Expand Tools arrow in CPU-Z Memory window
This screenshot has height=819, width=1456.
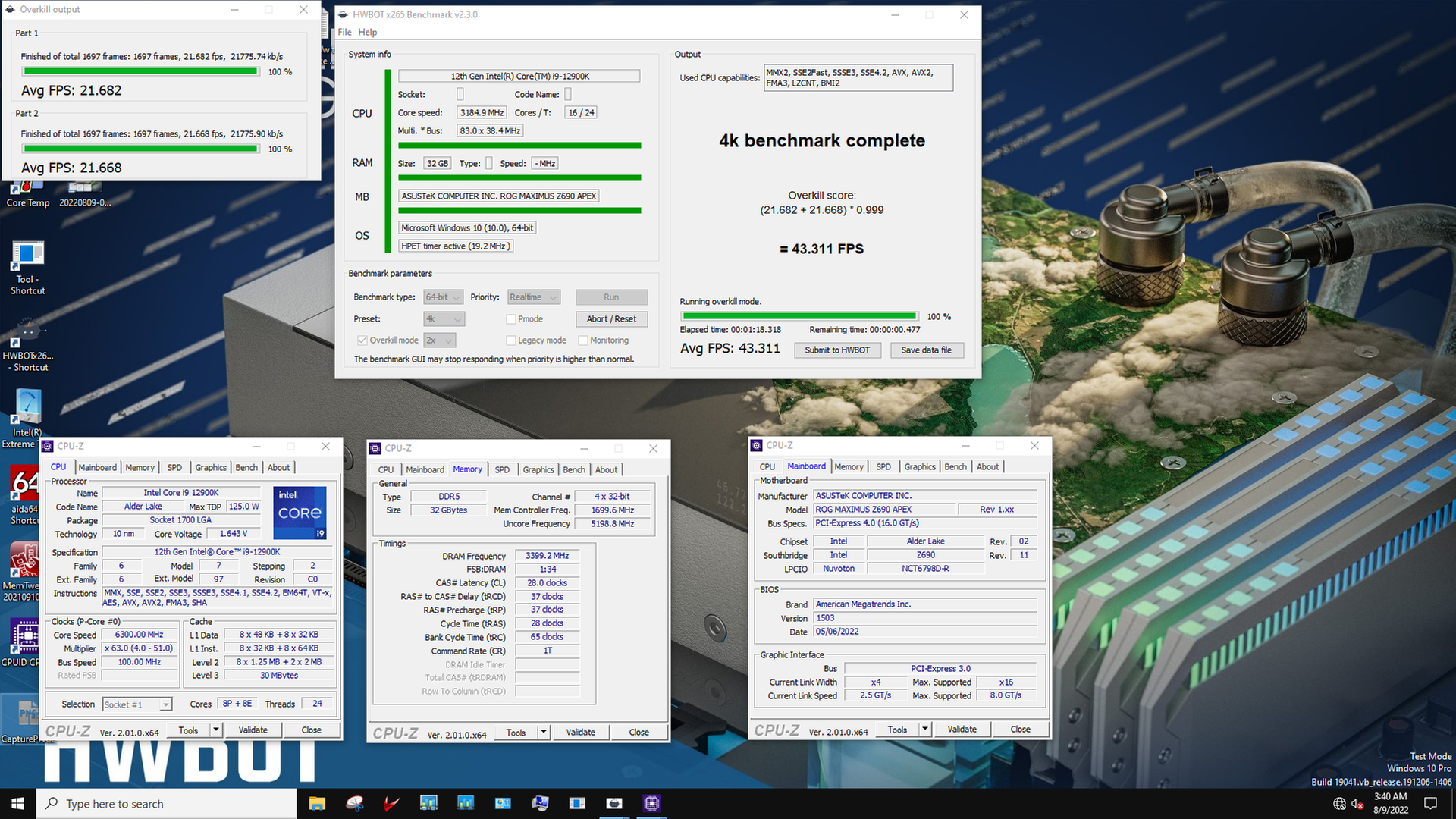click(544, 733)
